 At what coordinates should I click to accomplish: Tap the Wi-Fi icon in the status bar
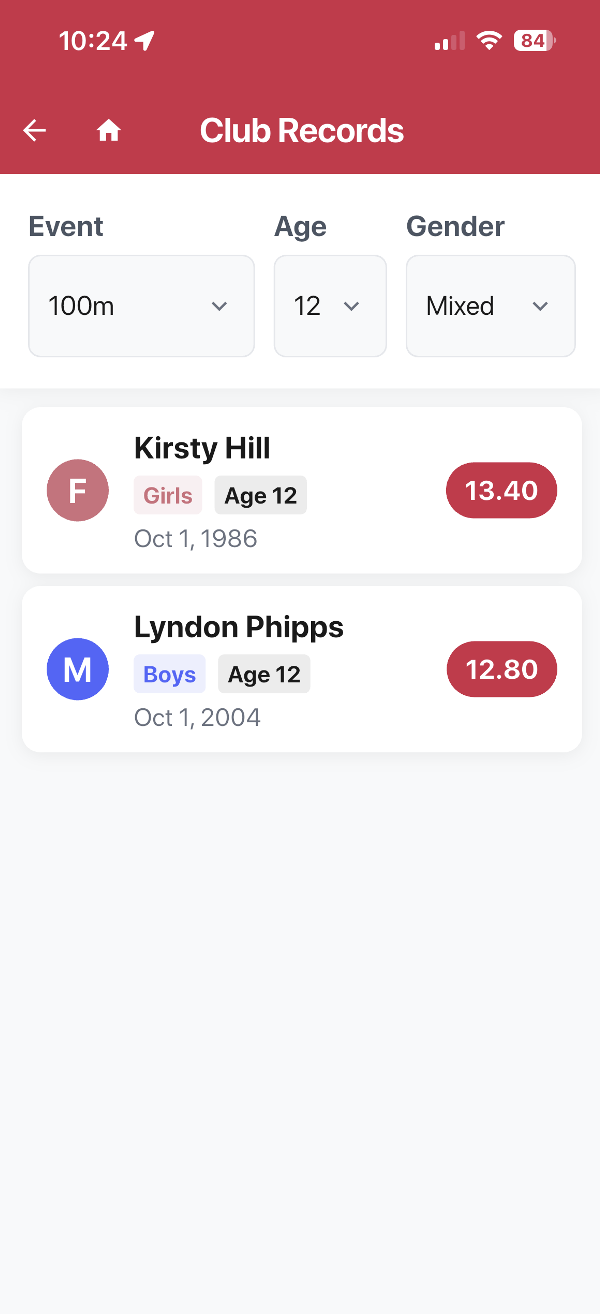pos(489,41)
